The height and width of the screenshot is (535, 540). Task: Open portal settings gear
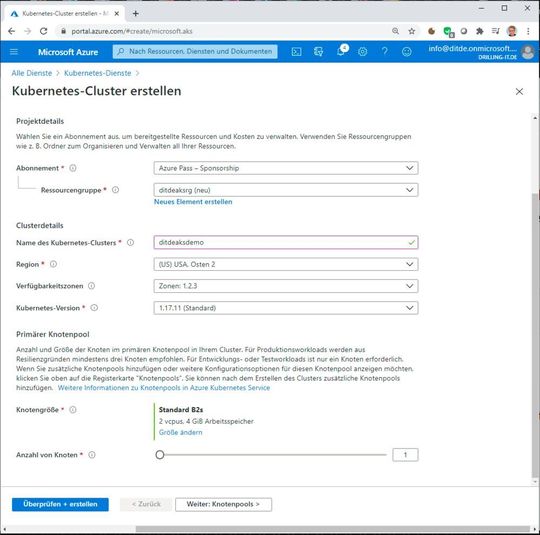pos(362,52)
